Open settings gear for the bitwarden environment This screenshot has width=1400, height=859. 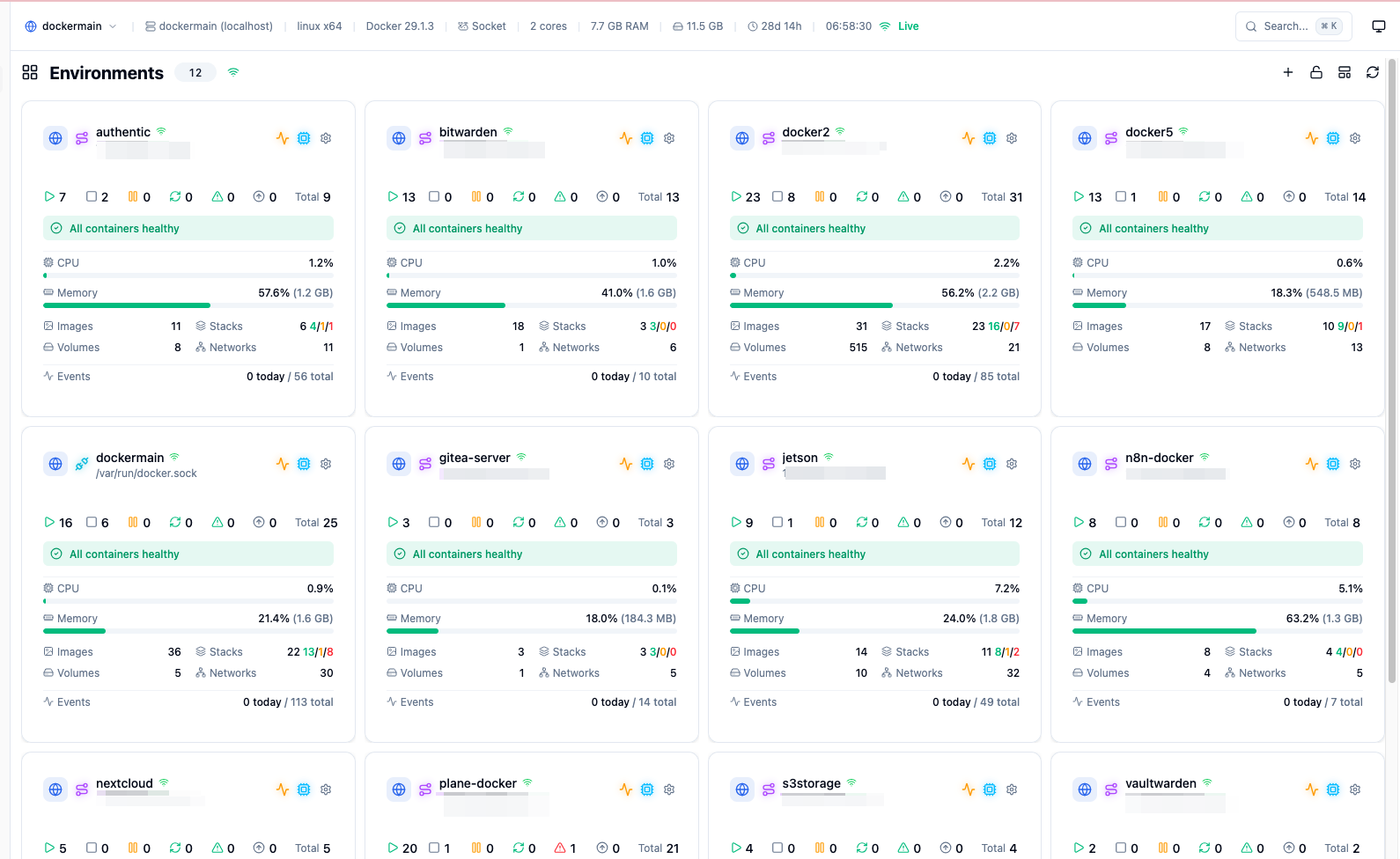tap(669, 138)
